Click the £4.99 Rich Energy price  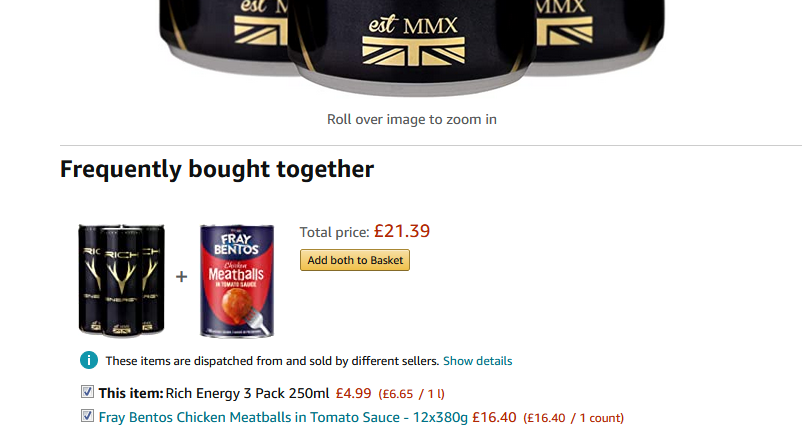tap(353, 393)
